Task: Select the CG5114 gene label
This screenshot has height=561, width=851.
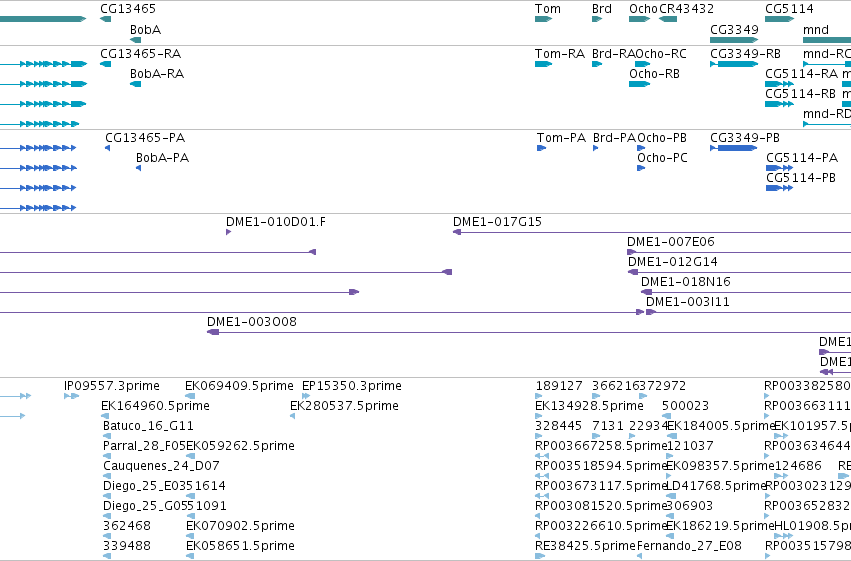Action: [x=789, y=9]
